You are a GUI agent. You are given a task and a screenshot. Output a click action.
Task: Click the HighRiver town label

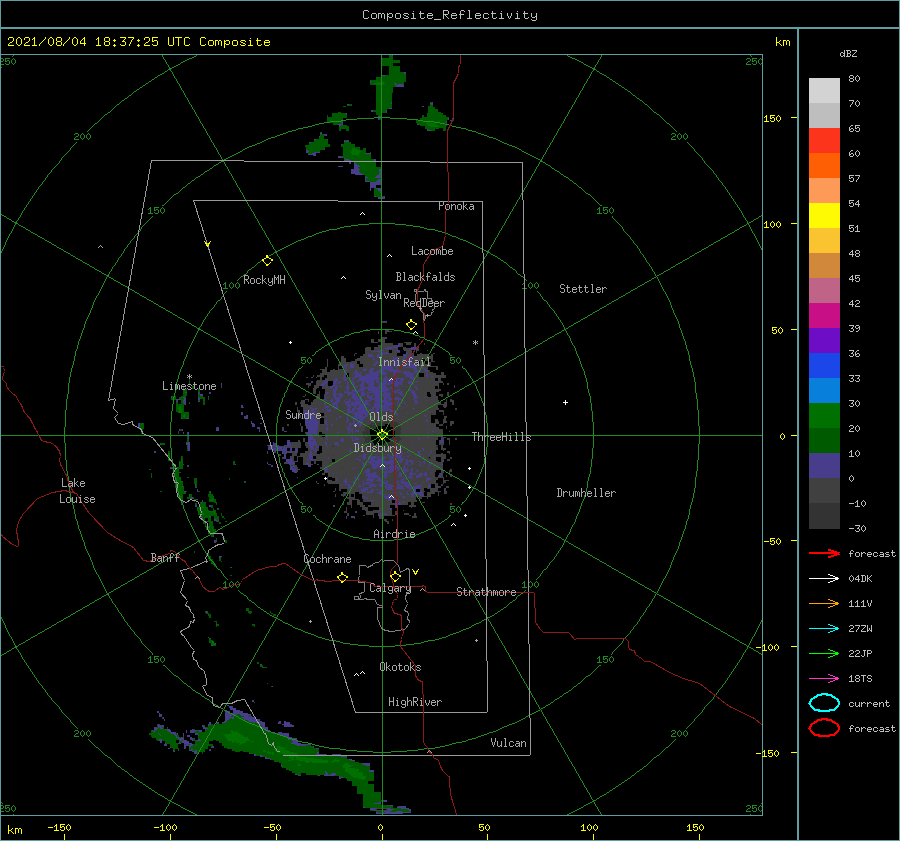[x=415, y=702]
